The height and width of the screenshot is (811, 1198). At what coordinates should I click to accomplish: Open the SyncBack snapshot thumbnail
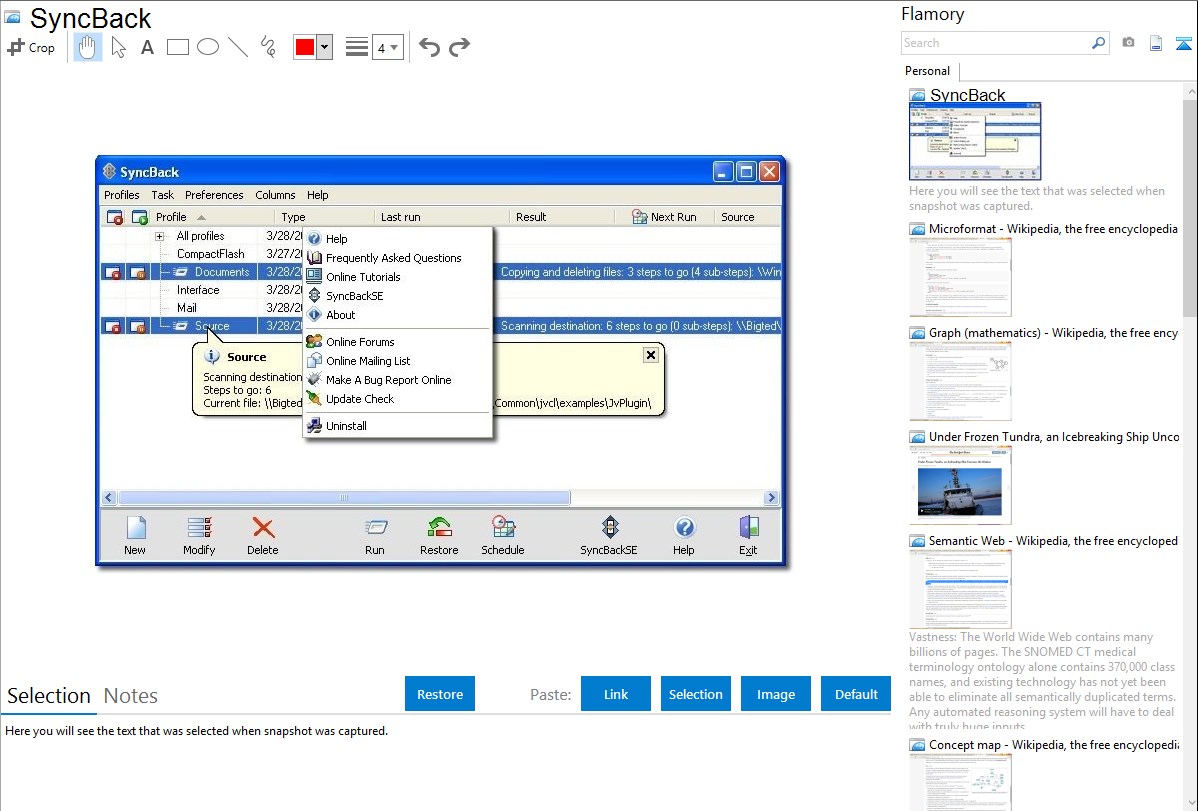(x=975, y=141)
